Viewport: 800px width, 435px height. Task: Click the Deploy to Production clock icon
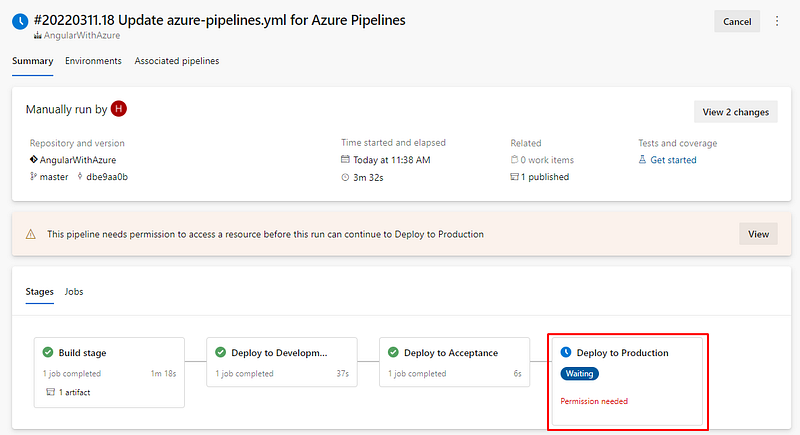pos(566,352)
